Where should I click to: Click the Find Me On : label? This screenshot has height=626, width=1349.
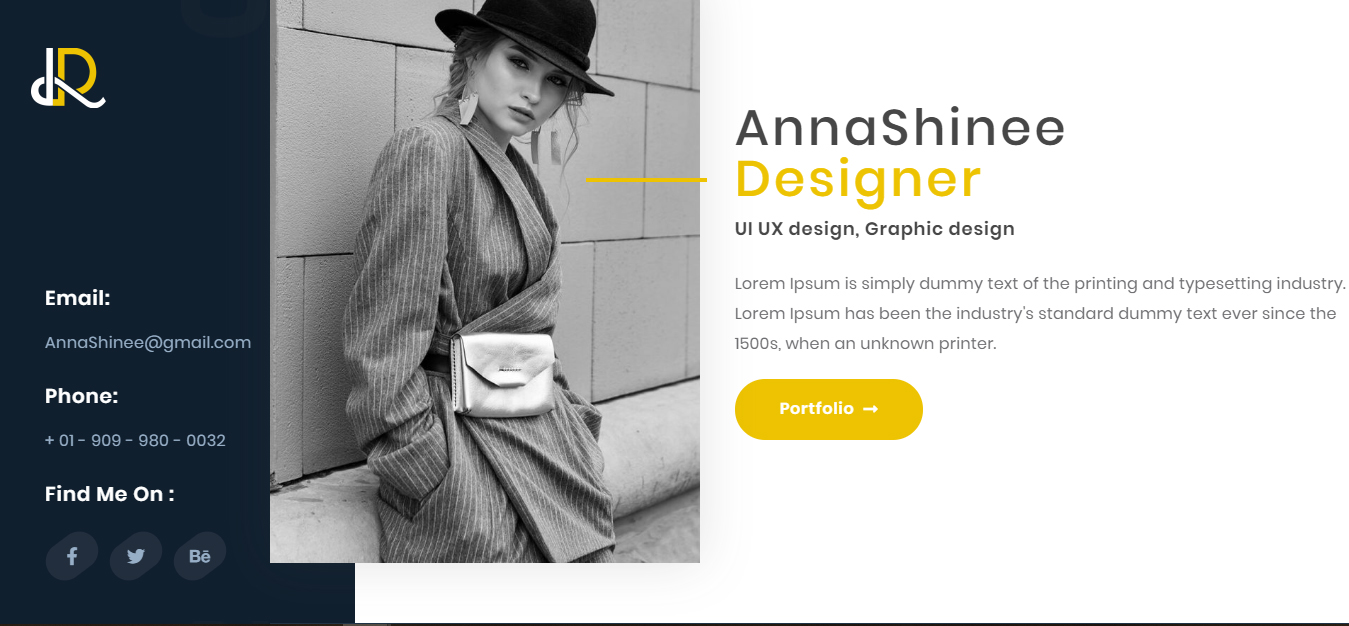[x=110, y=494]
